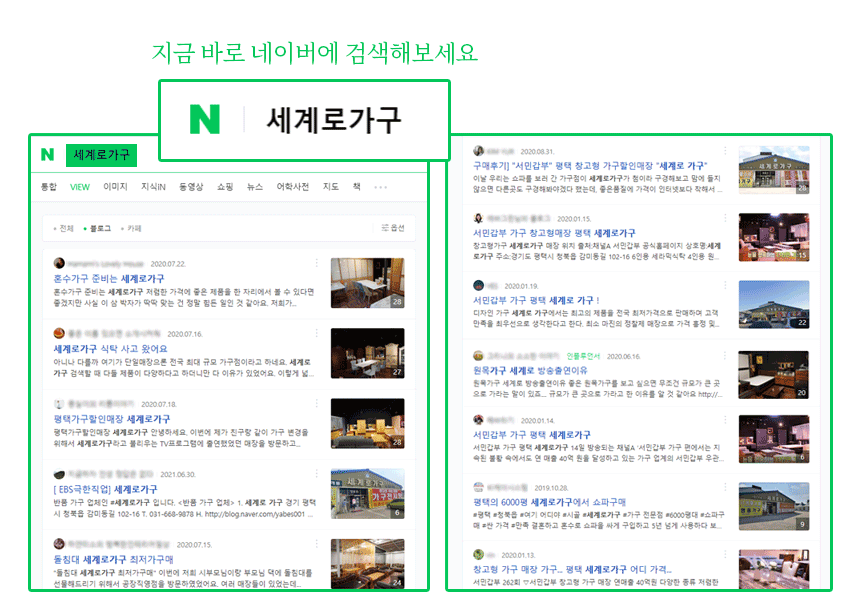Open thumbnail beside '혼수가구 준비는 세계로가구'

(367, 283)
